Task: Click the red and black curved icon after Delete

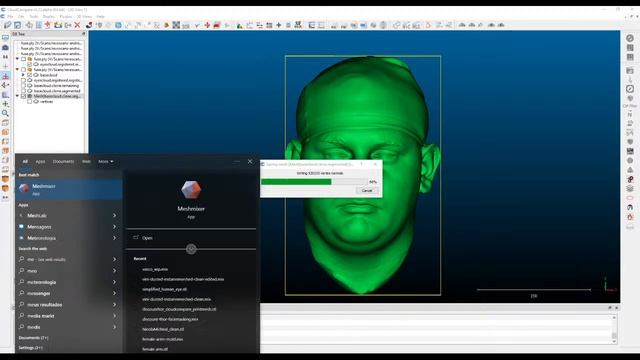Action: pyautogui.click(x=89, y=25)
